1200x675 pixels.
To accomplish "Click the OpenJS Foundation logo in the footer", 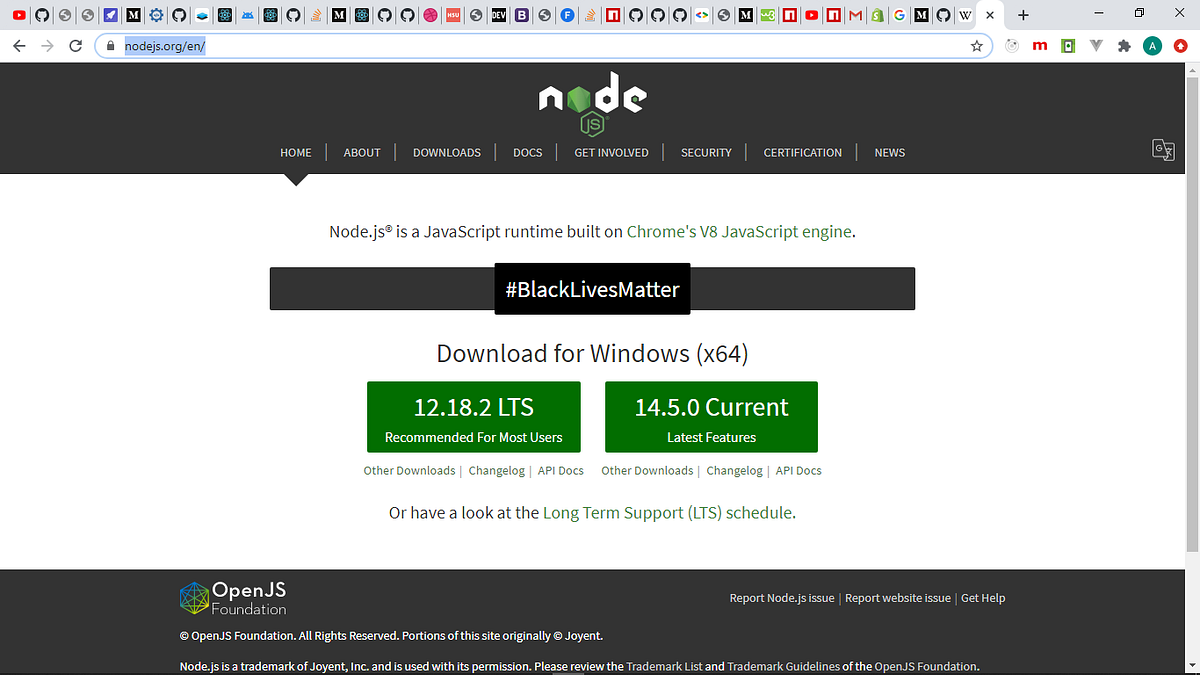I will (232, 598).
